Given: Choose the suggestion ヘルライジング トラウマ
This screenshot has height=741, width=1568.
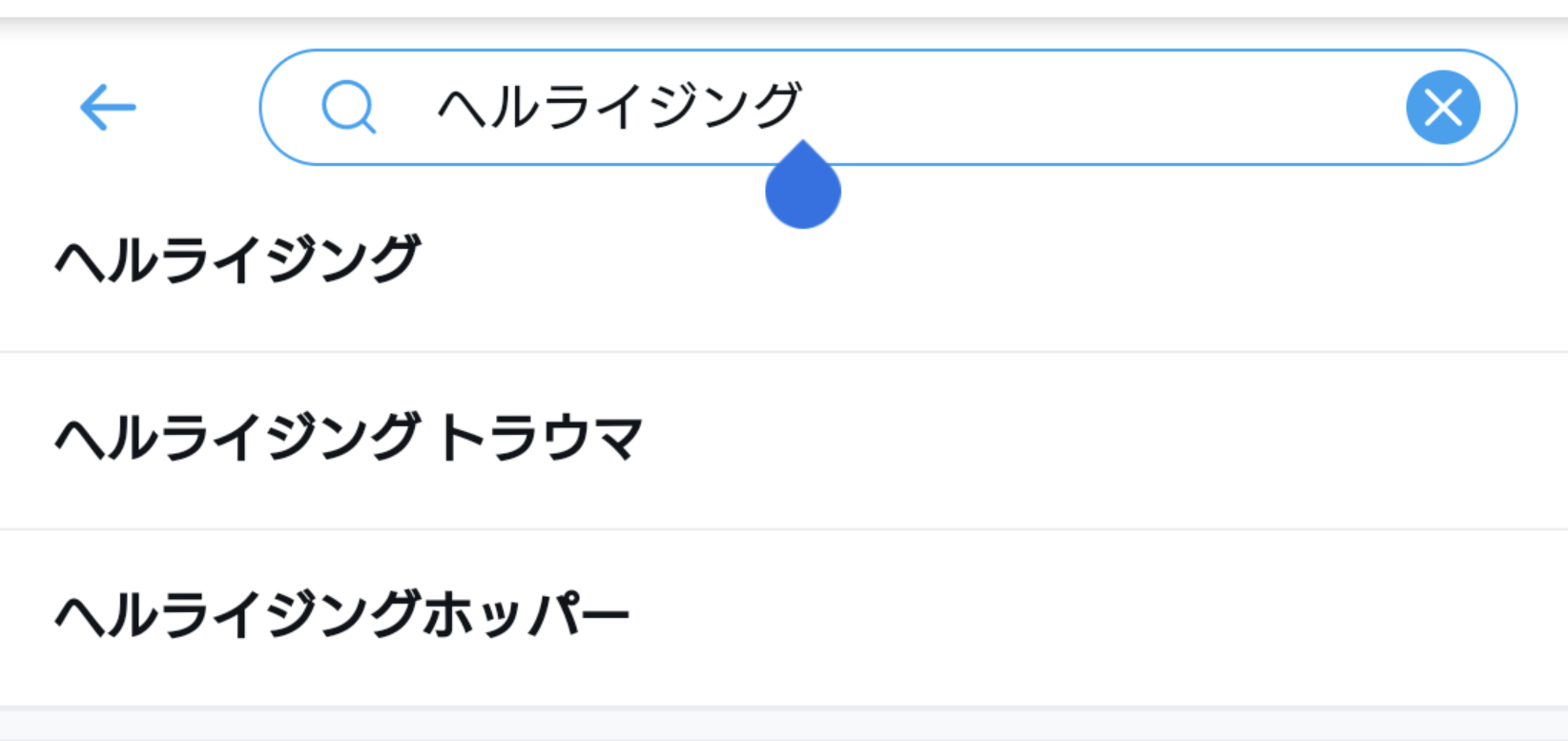Looking at the screenshot, I should pos(349,439).
